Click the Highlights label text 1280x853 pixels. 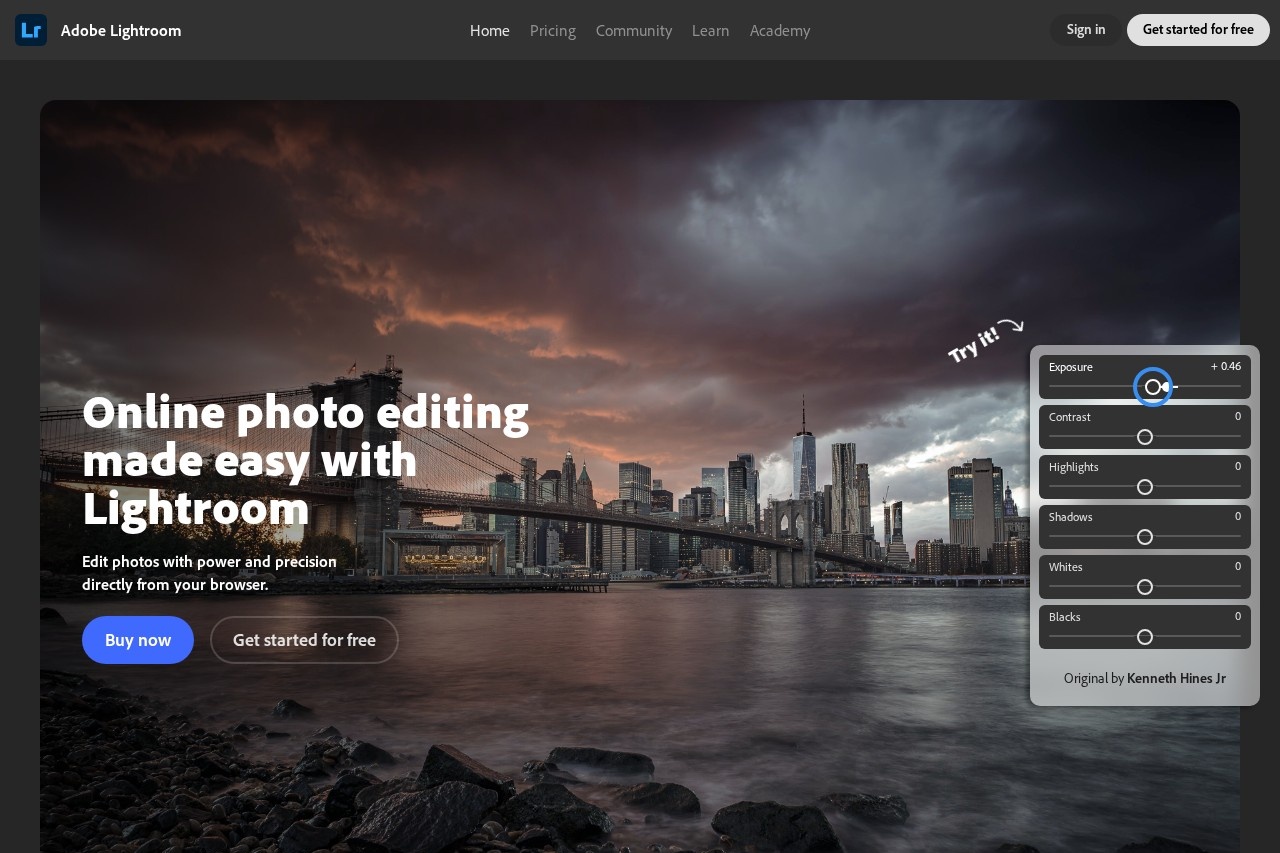point(1074,467)
